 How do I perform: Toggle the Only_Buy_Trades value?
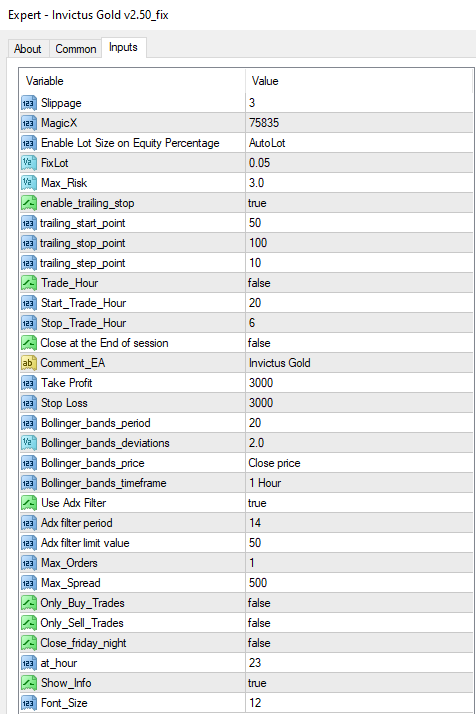(359, 603)
